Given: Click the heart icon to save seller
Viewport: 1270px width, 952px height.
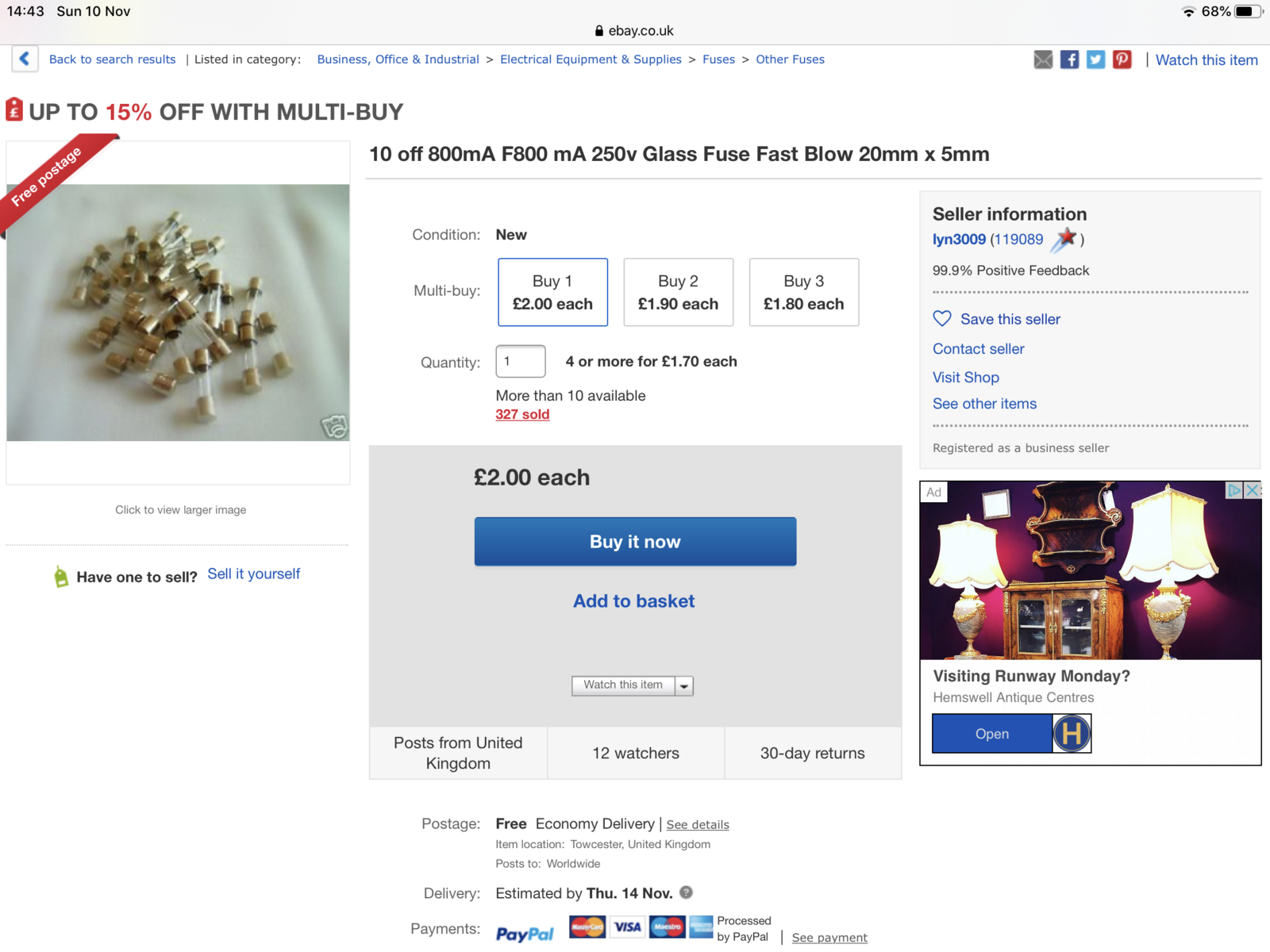Looking at the screenshot, I should click(x=942, y=319).
